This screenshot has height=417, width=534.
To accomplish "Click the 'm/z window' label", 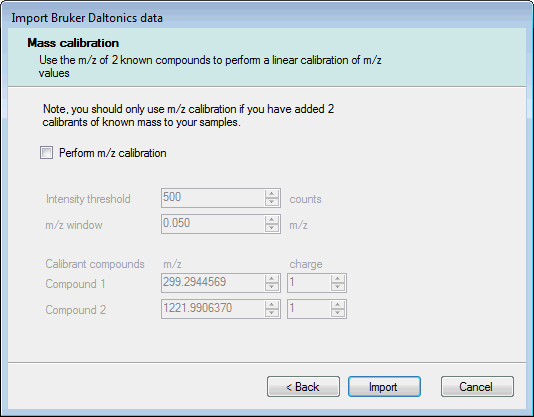I will point(74,225).
